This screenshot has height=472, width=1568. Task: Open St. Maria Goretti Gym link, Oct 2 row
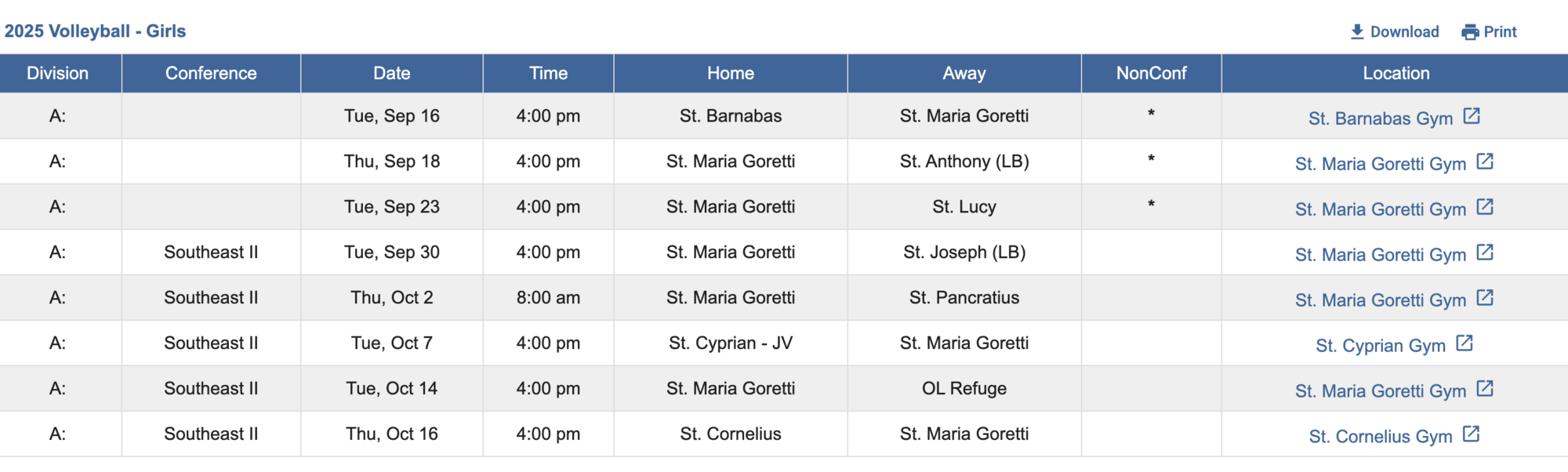1381,300
